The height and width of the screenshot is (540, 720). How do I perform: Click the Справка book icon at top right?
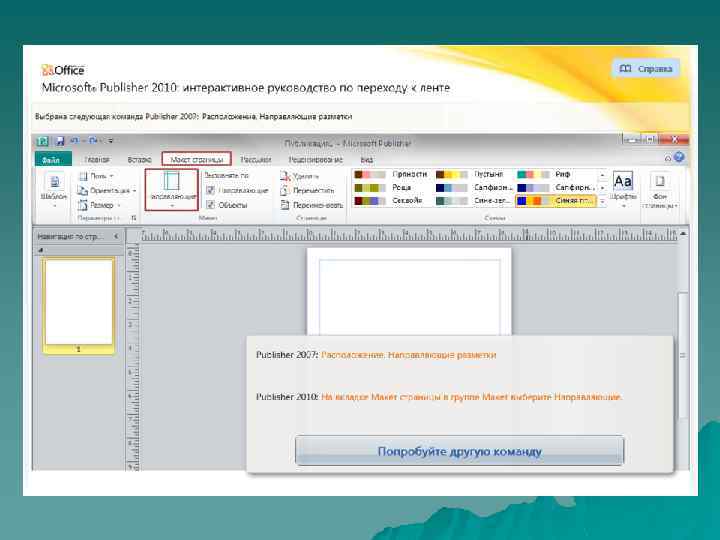[x=625, y=68]
